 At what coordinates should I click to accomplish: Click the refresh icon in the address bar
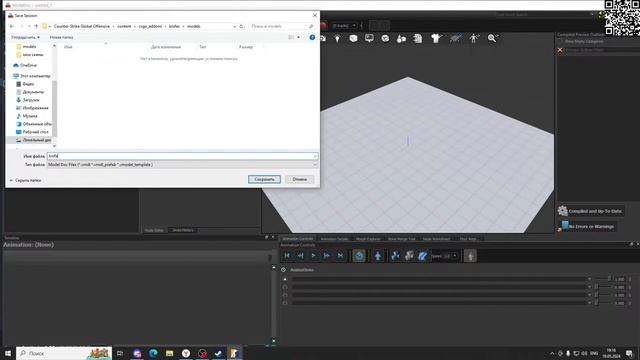tap(241, 26)
